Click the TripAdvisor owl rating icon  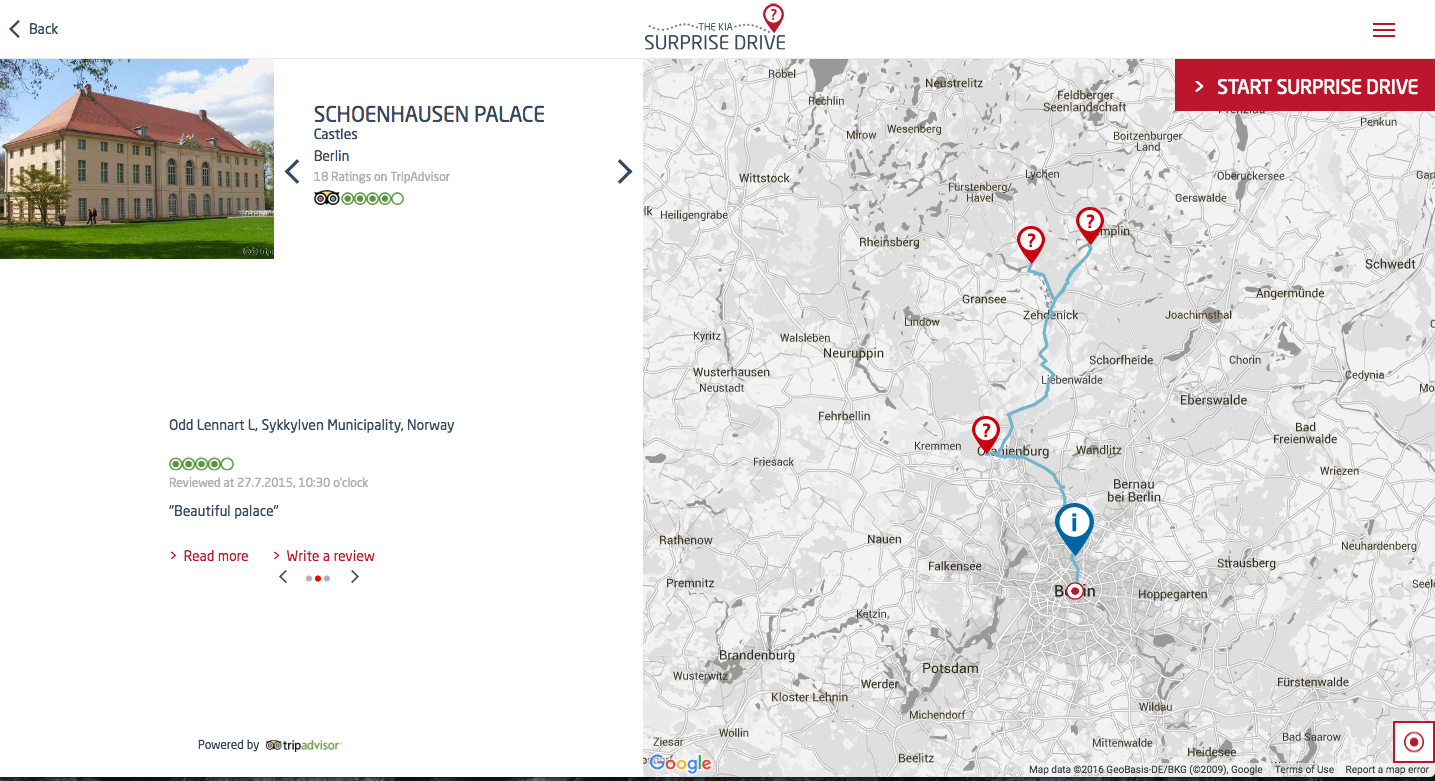pos(327,198)
